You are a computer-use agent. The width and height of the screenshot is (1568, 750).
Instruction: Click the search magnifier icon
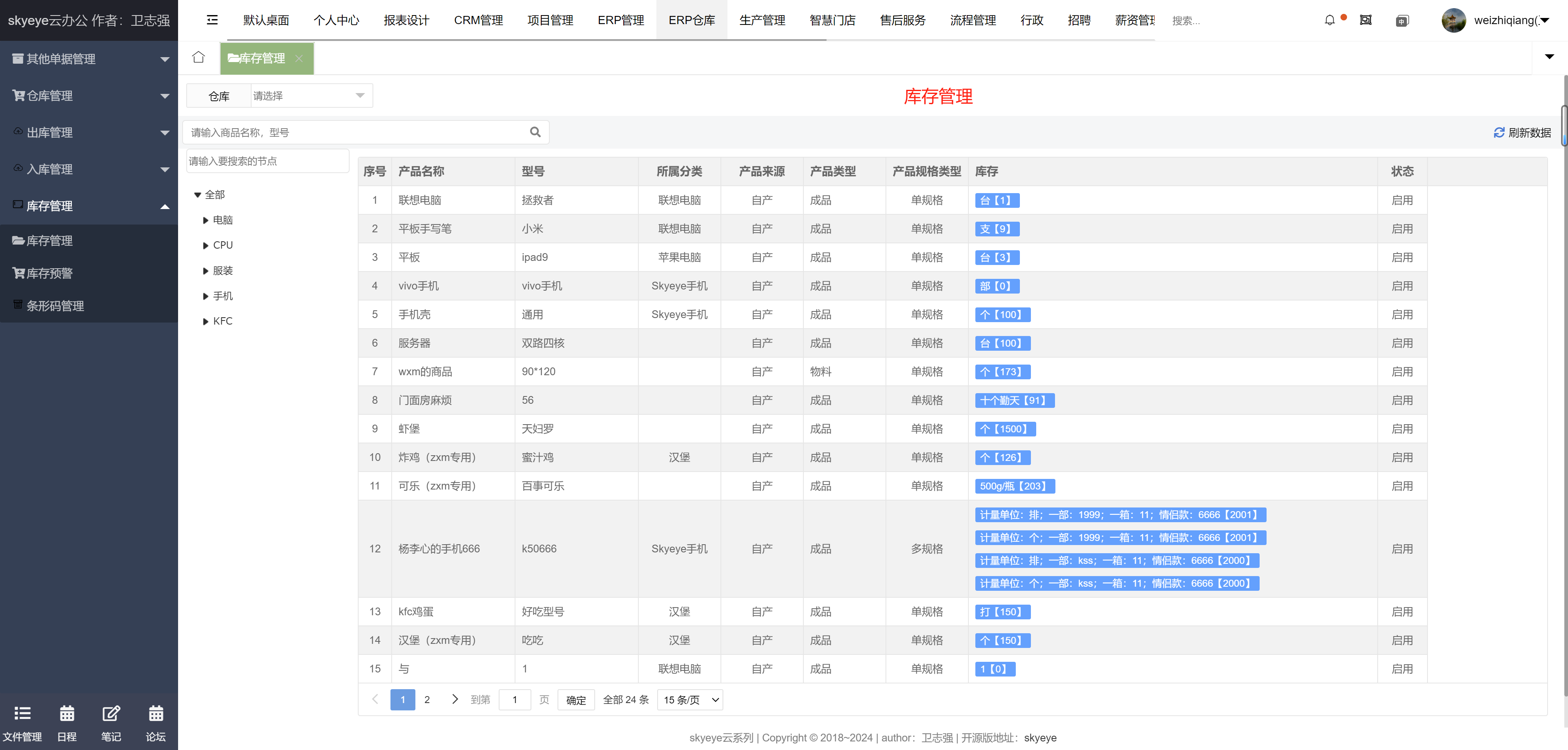(x=535, y=132)
